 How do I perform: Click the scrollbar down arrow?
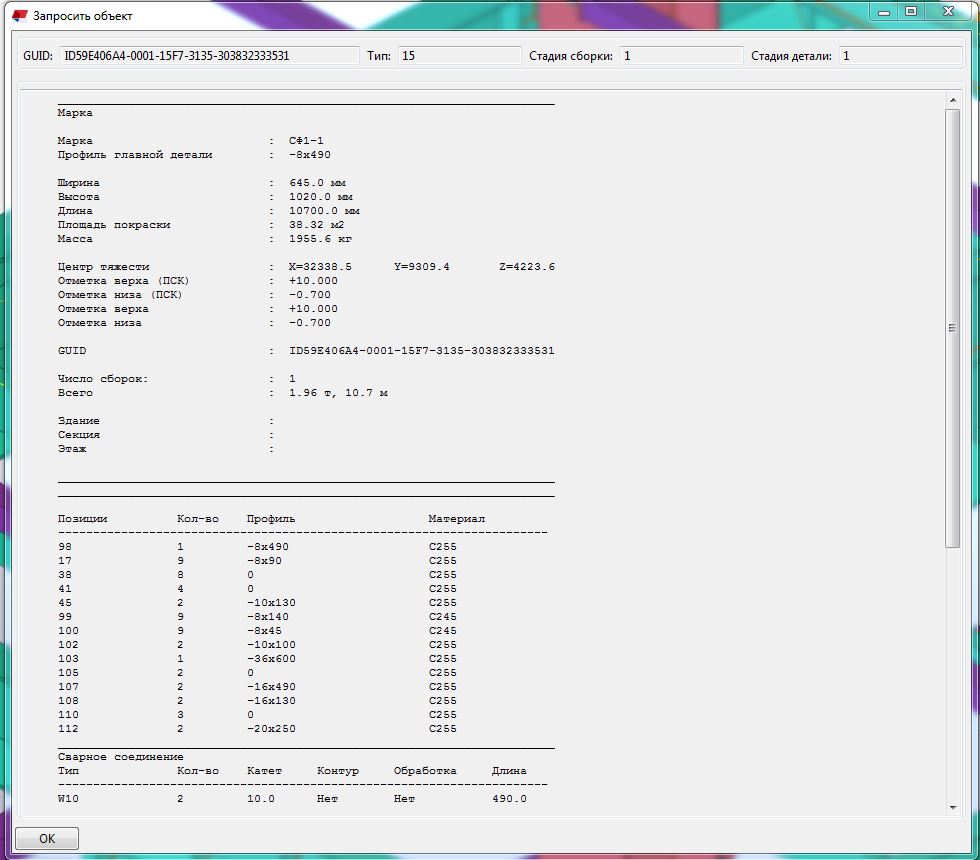[x=953, y=808]
